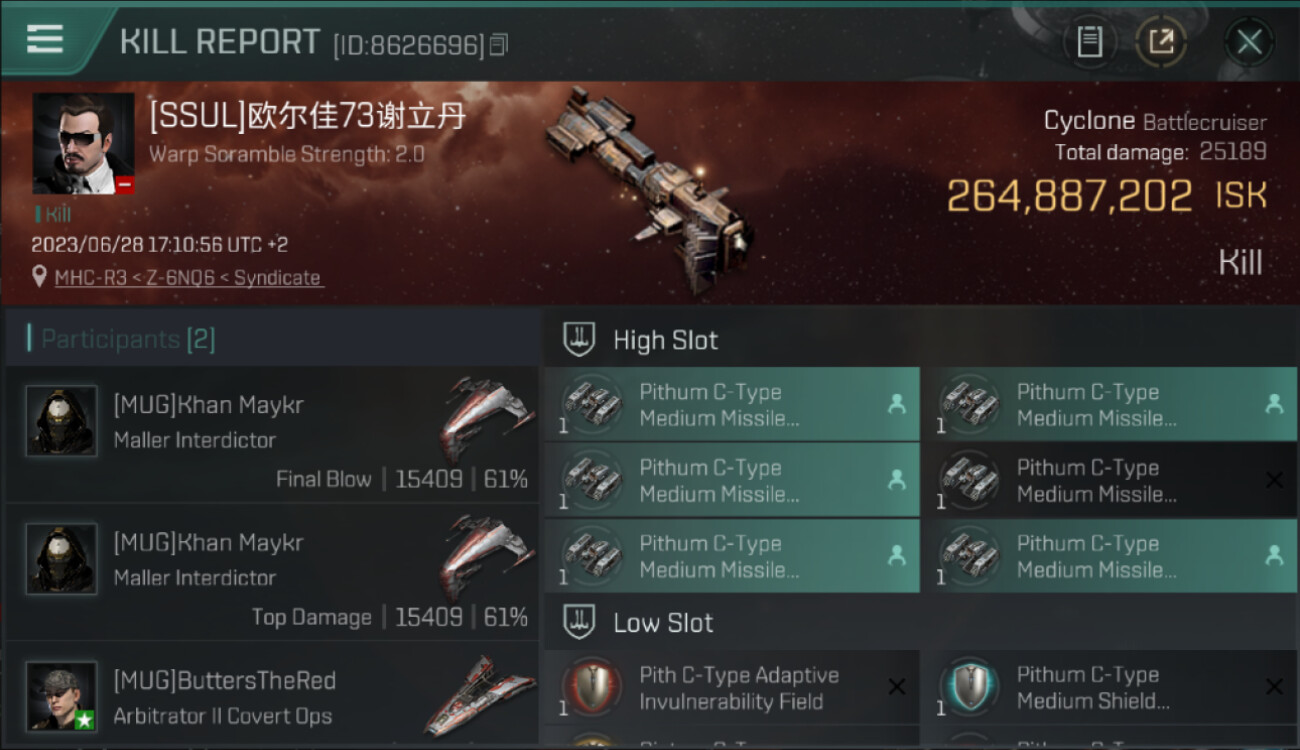Toggle the X mark on destroyed missile launcher
The image size is (1300, 750).
(1274, 481)
